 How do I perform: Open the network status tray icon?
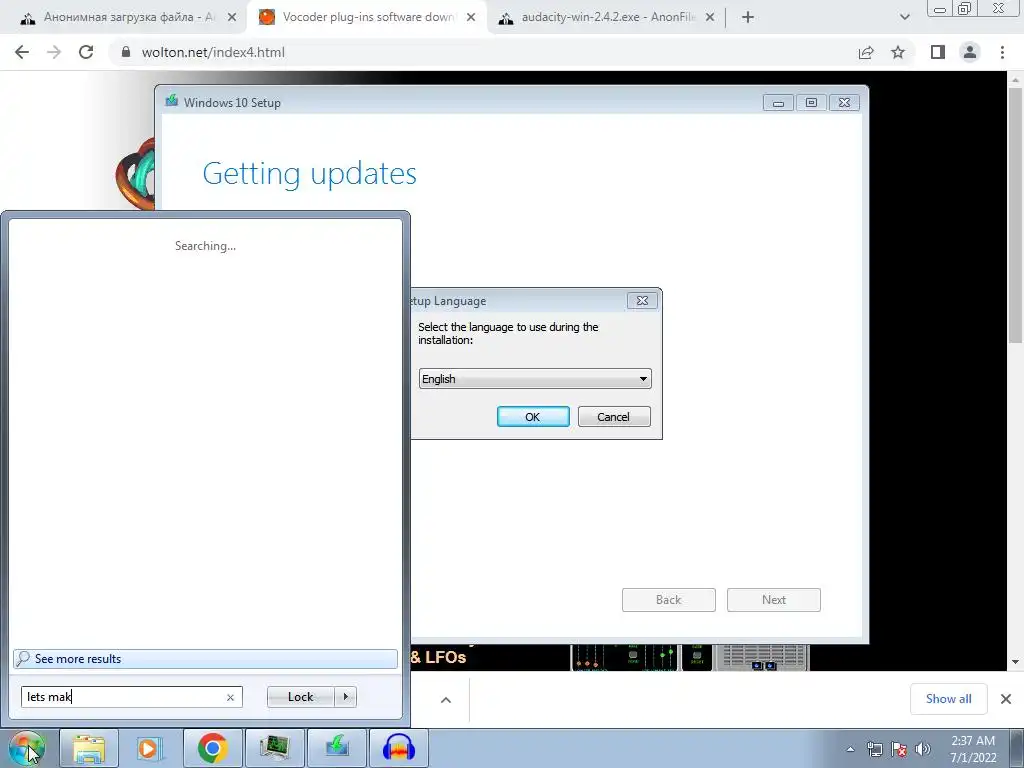874,749
